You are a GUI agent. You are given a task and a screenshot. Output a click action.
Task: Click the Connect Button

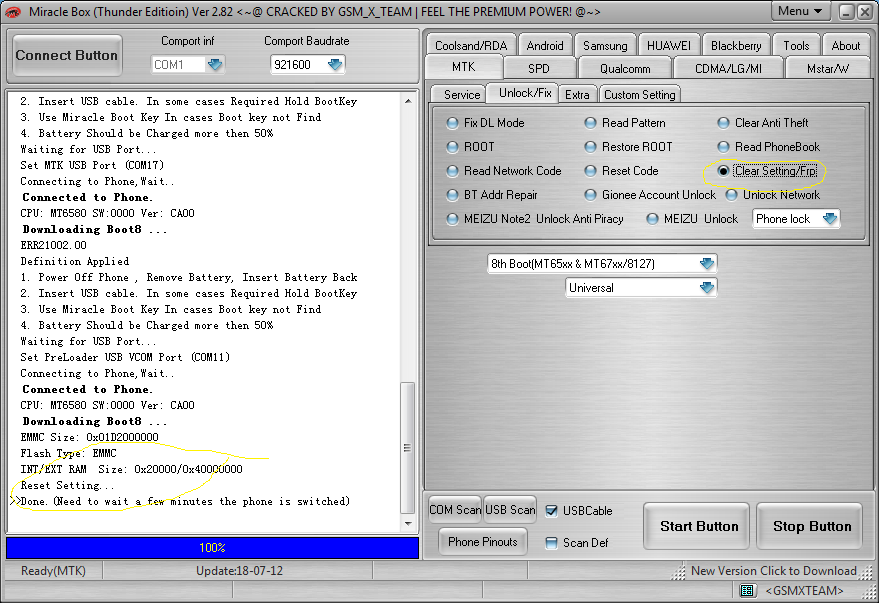point(67,55)
